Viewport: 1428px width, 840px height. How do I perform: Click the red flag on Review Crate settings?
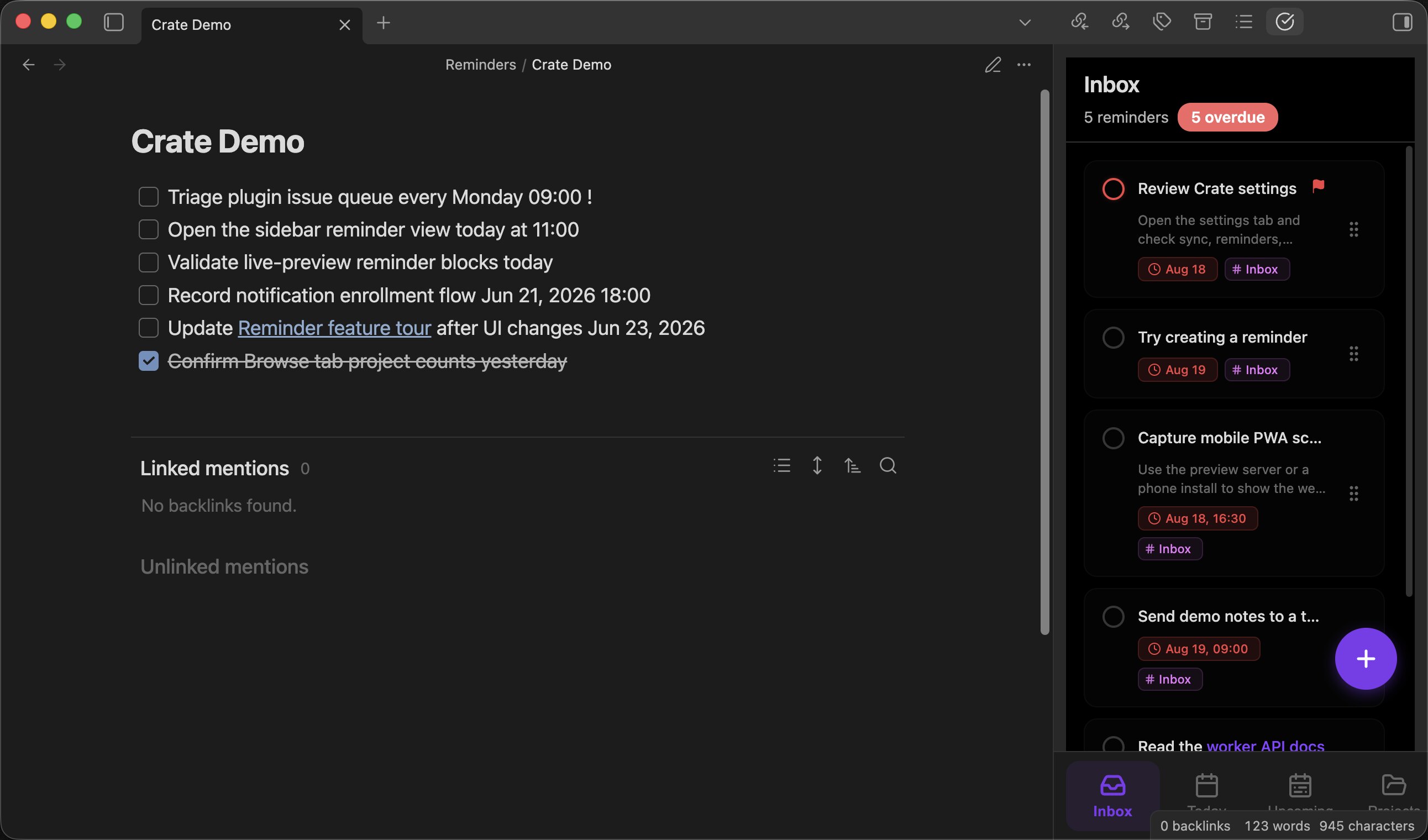pos(1318,186)
